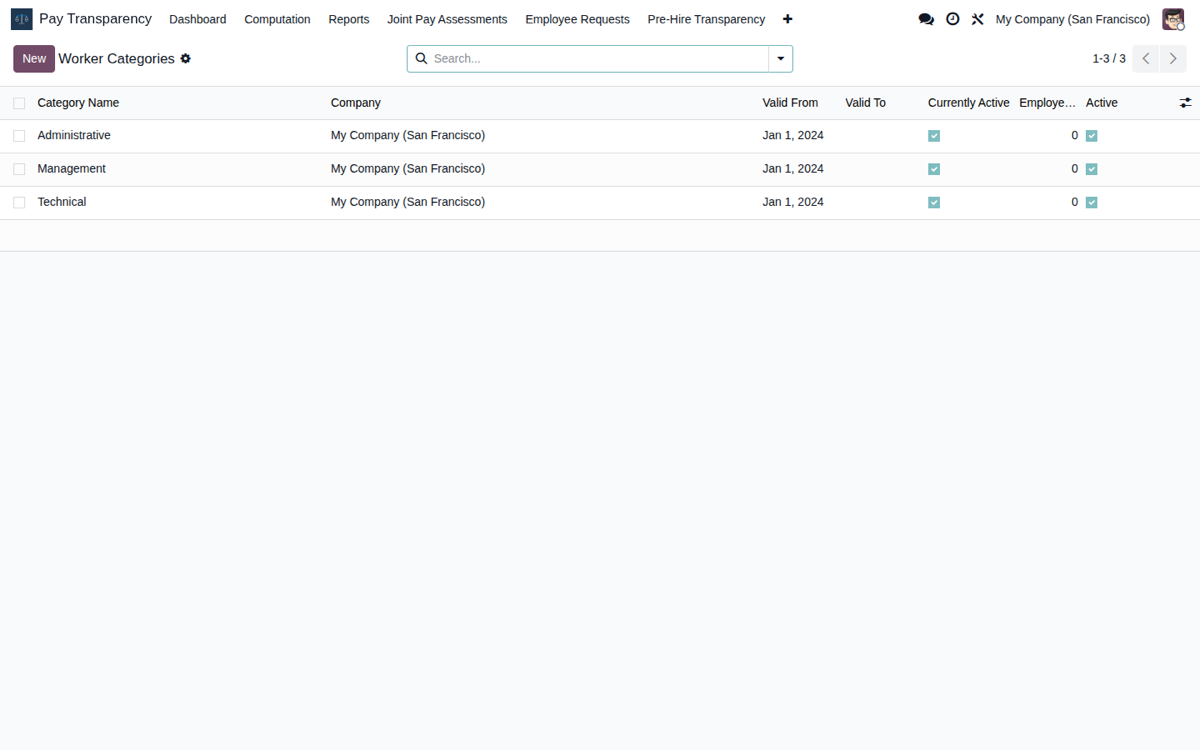Click employee count 0 in Administrative row

click(x=1075, y=136)
